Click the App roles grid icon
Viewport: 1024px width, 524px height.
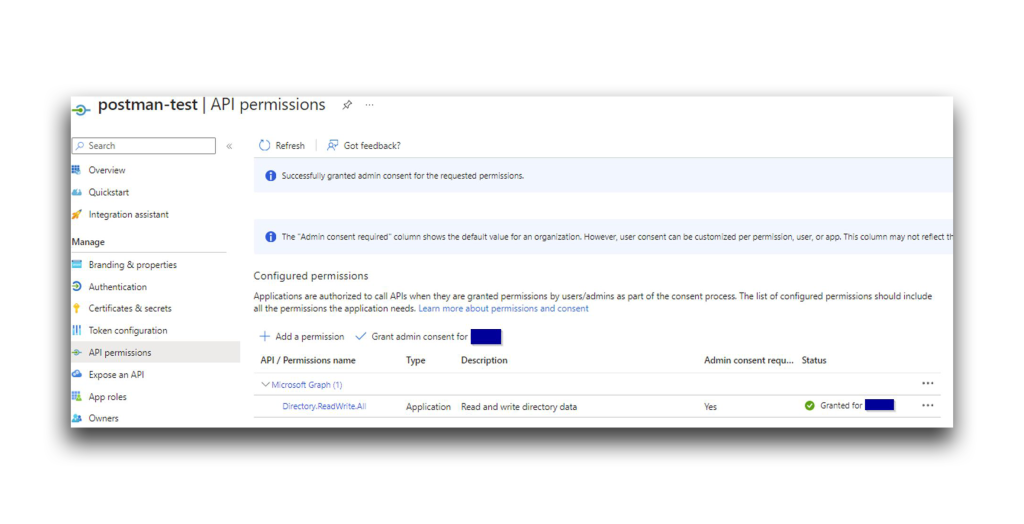point(76,396)
